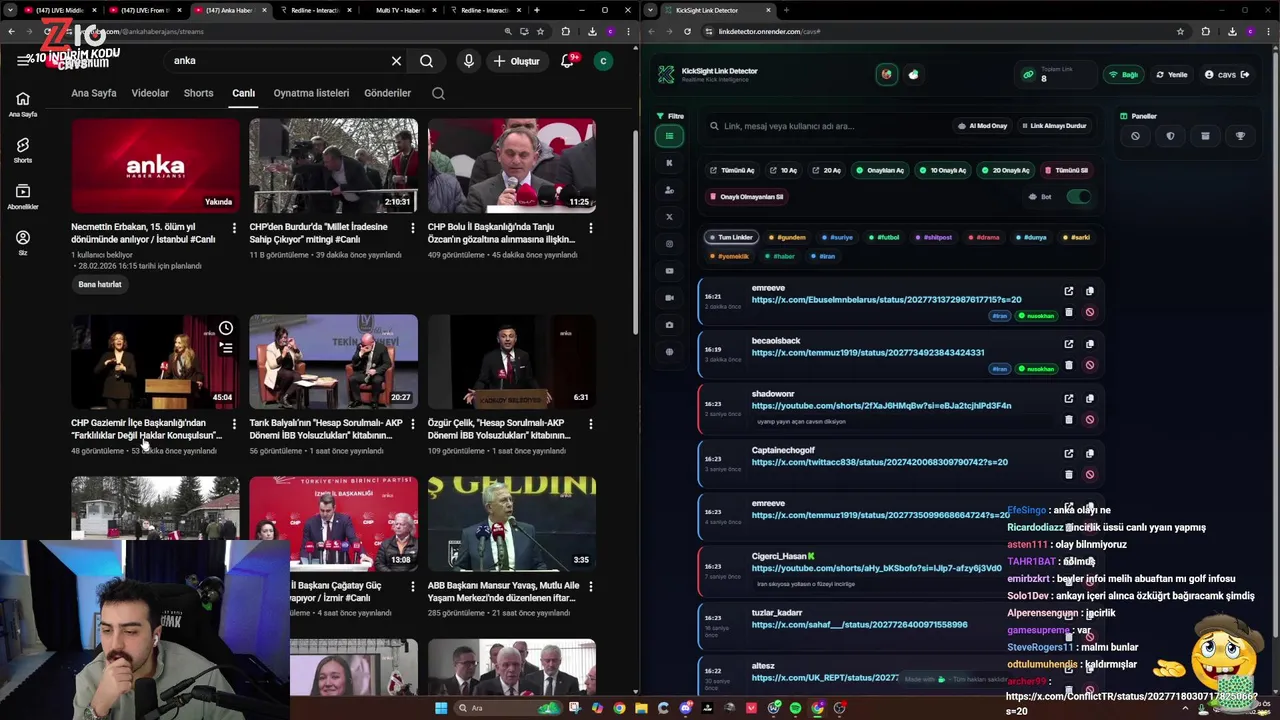Image resolution: width=1280 pixels, height=720 pixels.
Task: Toggle the #drama tag filter
Action: 985,238
